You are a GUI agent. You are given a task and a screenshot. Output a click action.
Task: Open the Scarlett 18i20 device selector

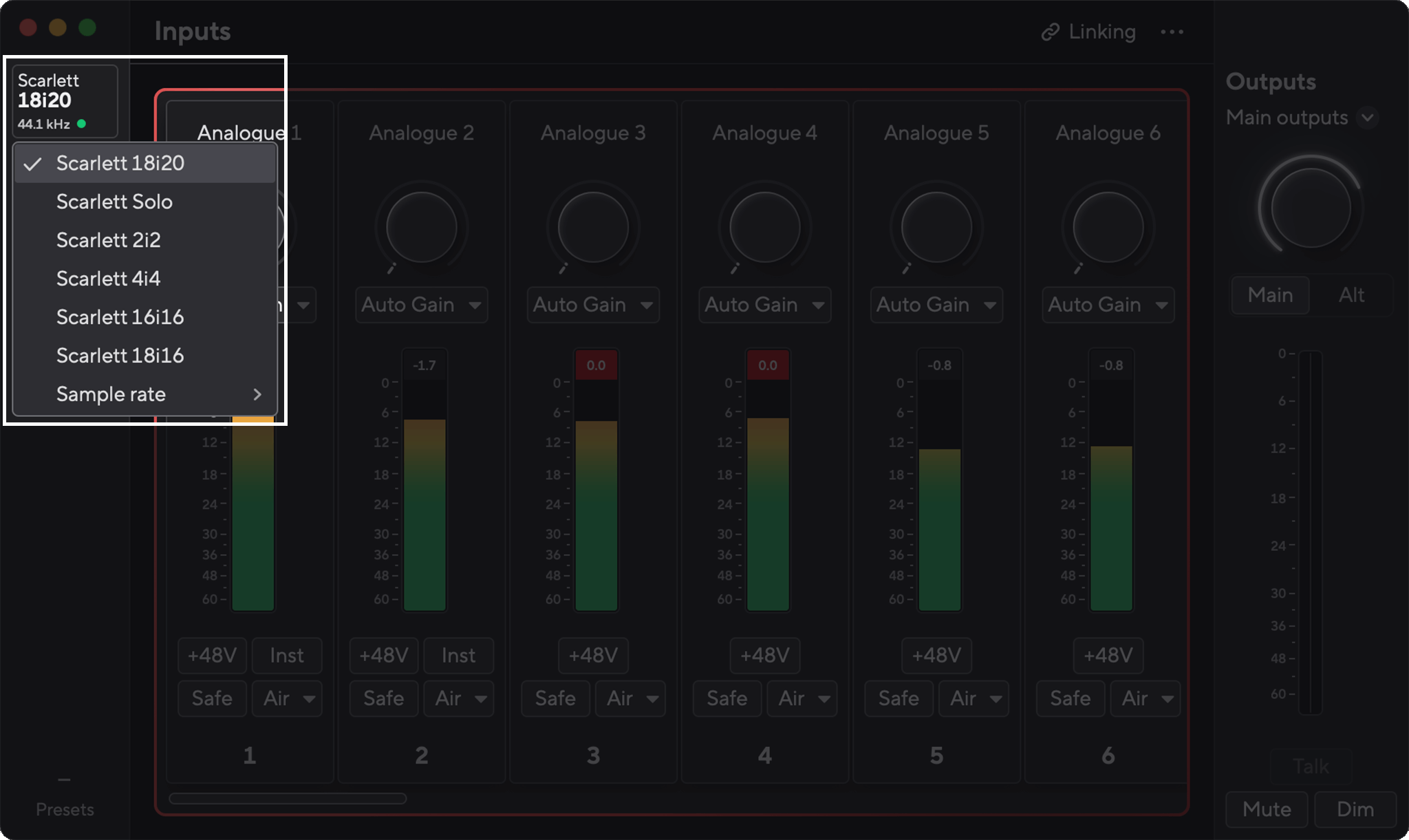pyautogui.click(x=65, y=101)
